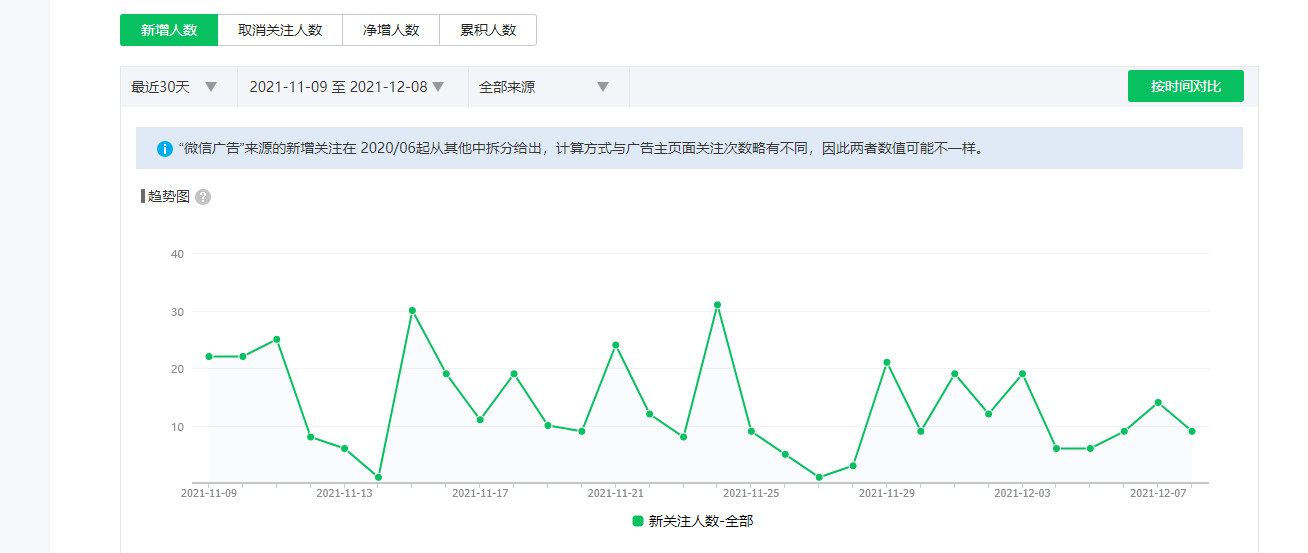Viewport: 1308px width, 553px height.
Task: Click the 2021-12-07 x-axis label
Action: pos(1158,493)
